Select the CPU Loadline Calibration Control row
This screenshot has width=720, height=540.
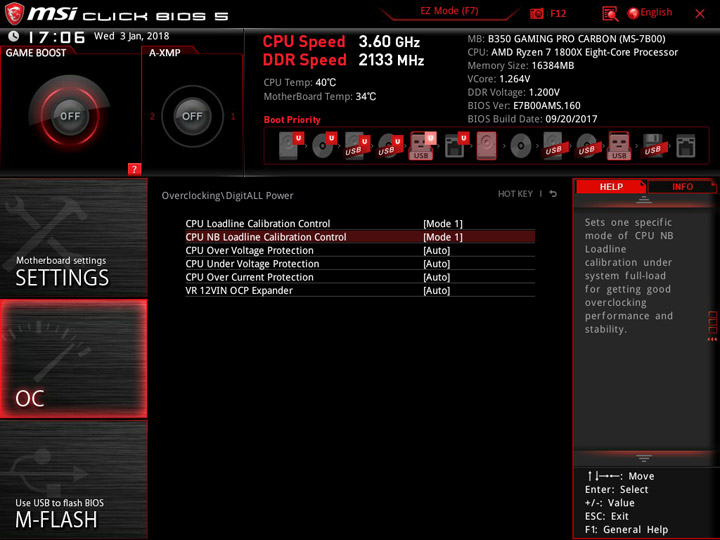point(360,224)
